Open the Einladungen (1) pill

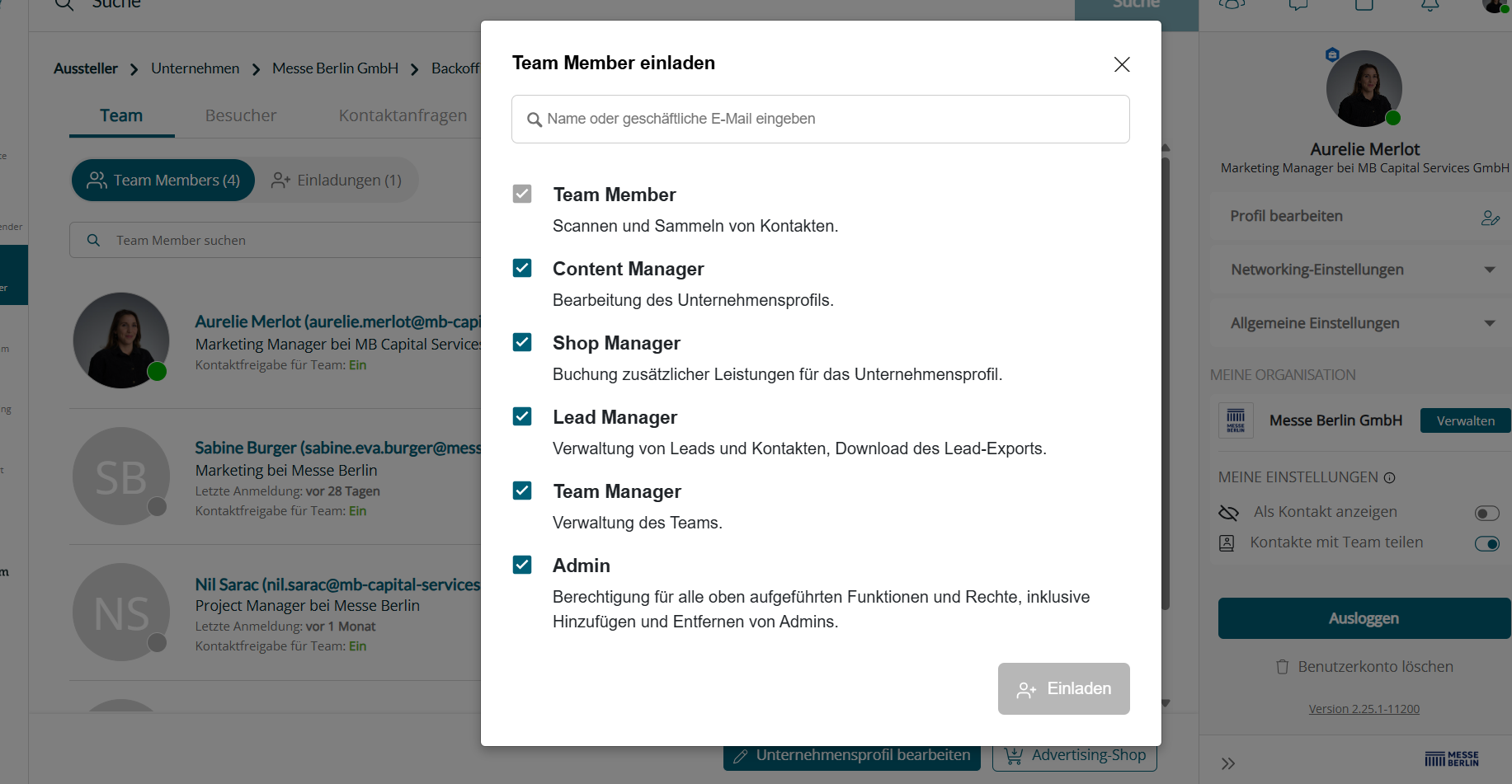pyautogui.click(x=337, y=180)
